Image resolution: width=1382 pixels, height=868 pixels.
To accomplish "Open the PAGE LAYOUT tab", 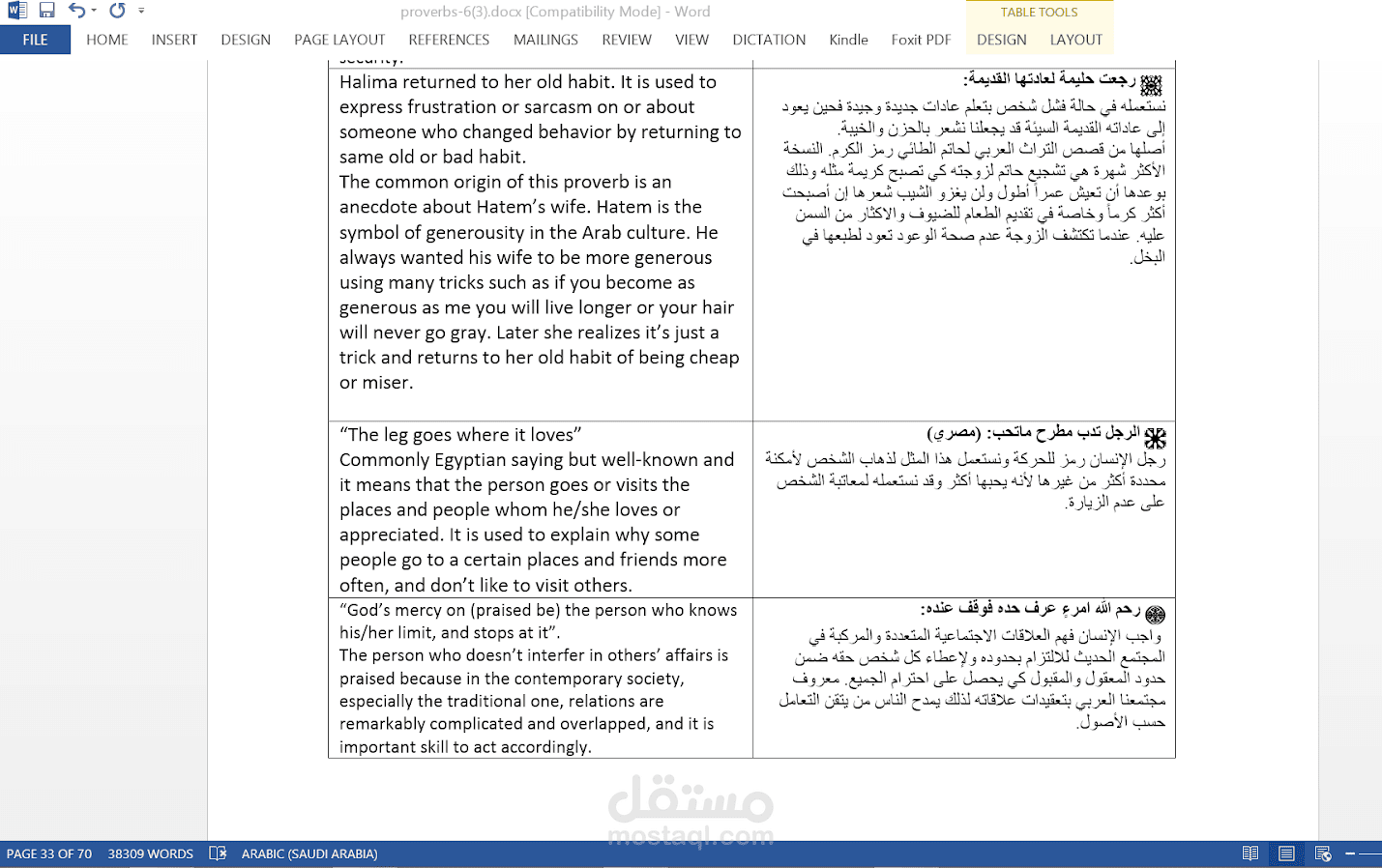I will tap(339, 40).
